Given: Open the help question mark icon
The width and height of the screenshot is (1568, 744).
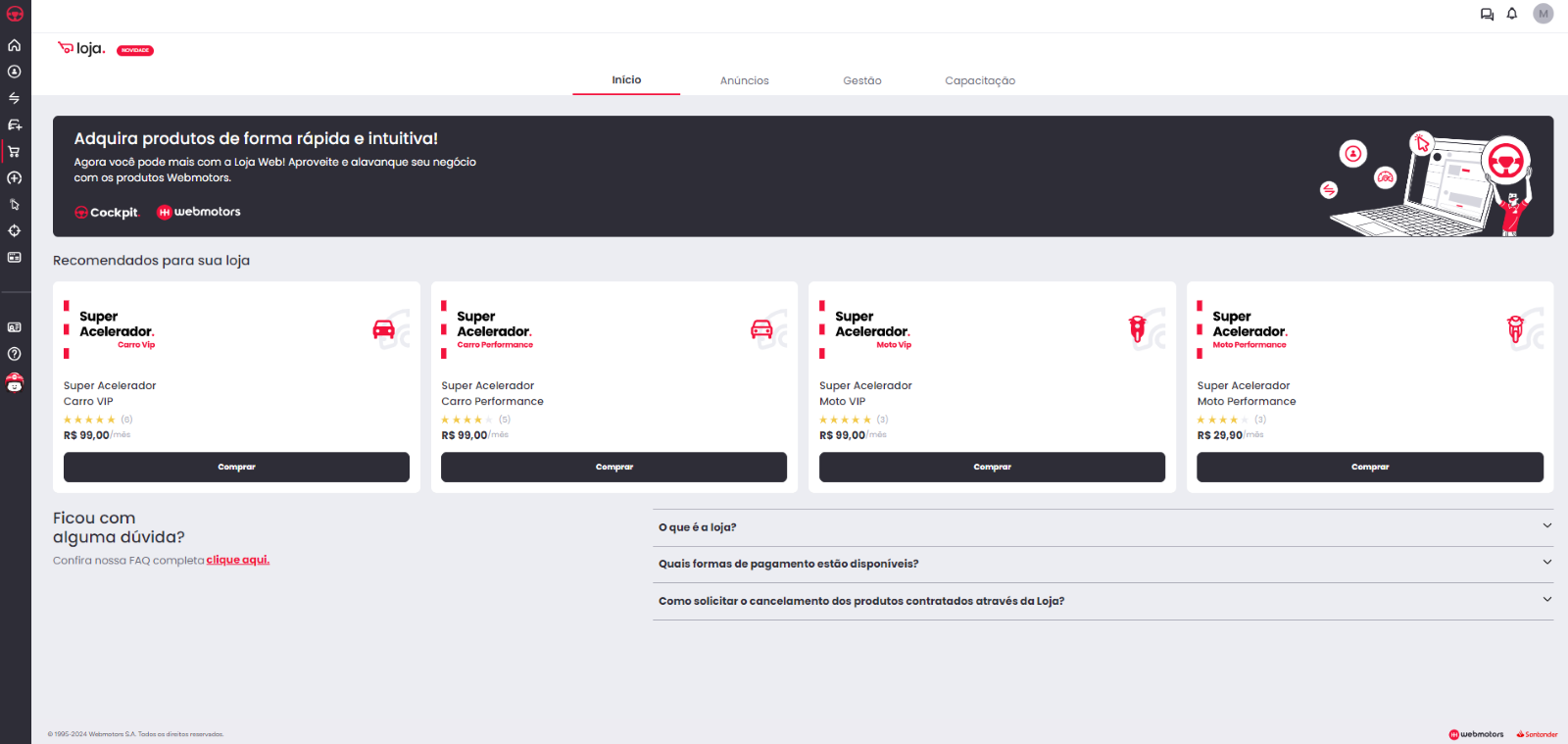Looking at the screenshot, I should (15, 354).
